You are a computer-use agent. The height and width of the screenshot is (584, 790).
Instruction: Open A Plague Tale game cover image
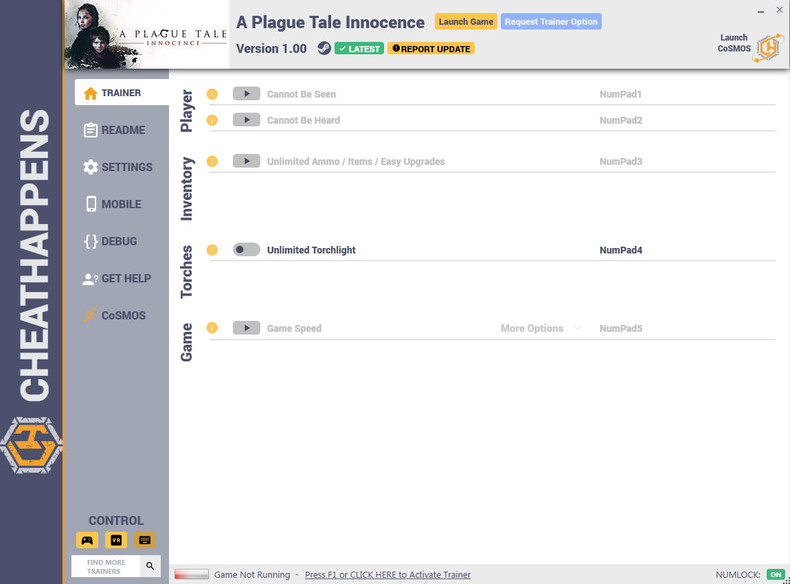[147, 34]
